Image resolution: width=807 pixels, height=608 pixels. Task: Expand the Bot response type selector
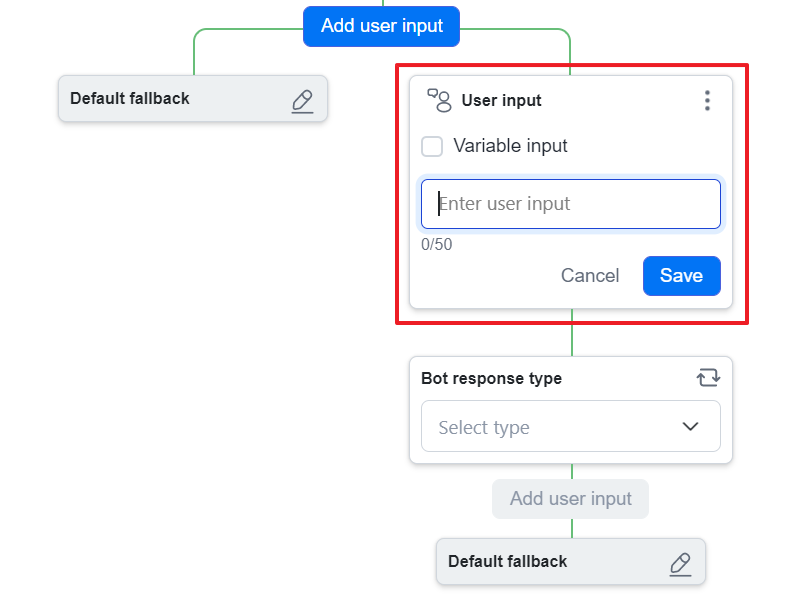point(570,426)
